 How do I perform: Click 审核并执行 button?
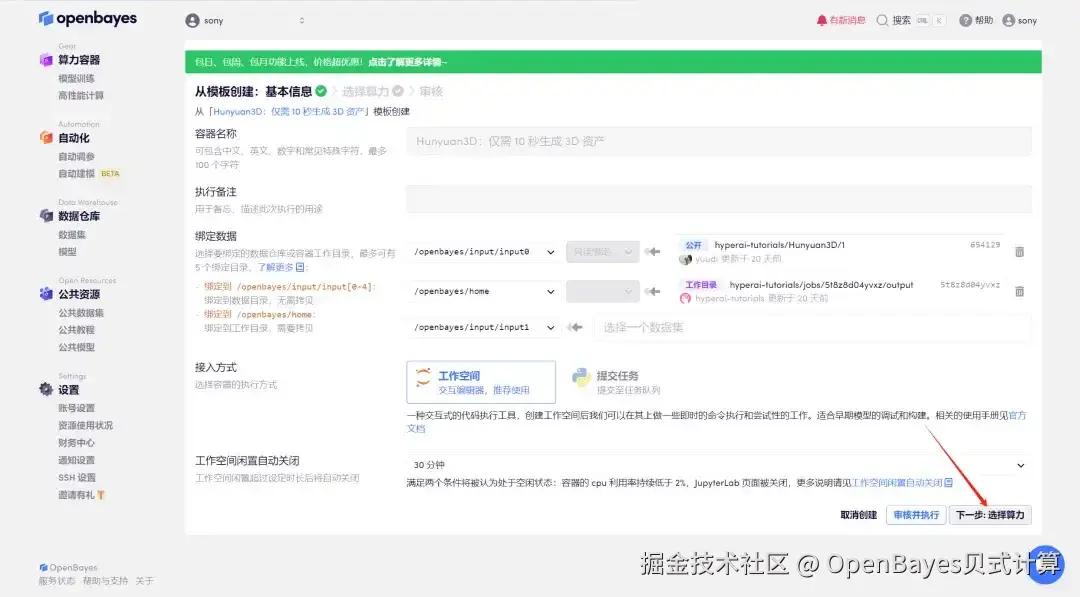915,515
